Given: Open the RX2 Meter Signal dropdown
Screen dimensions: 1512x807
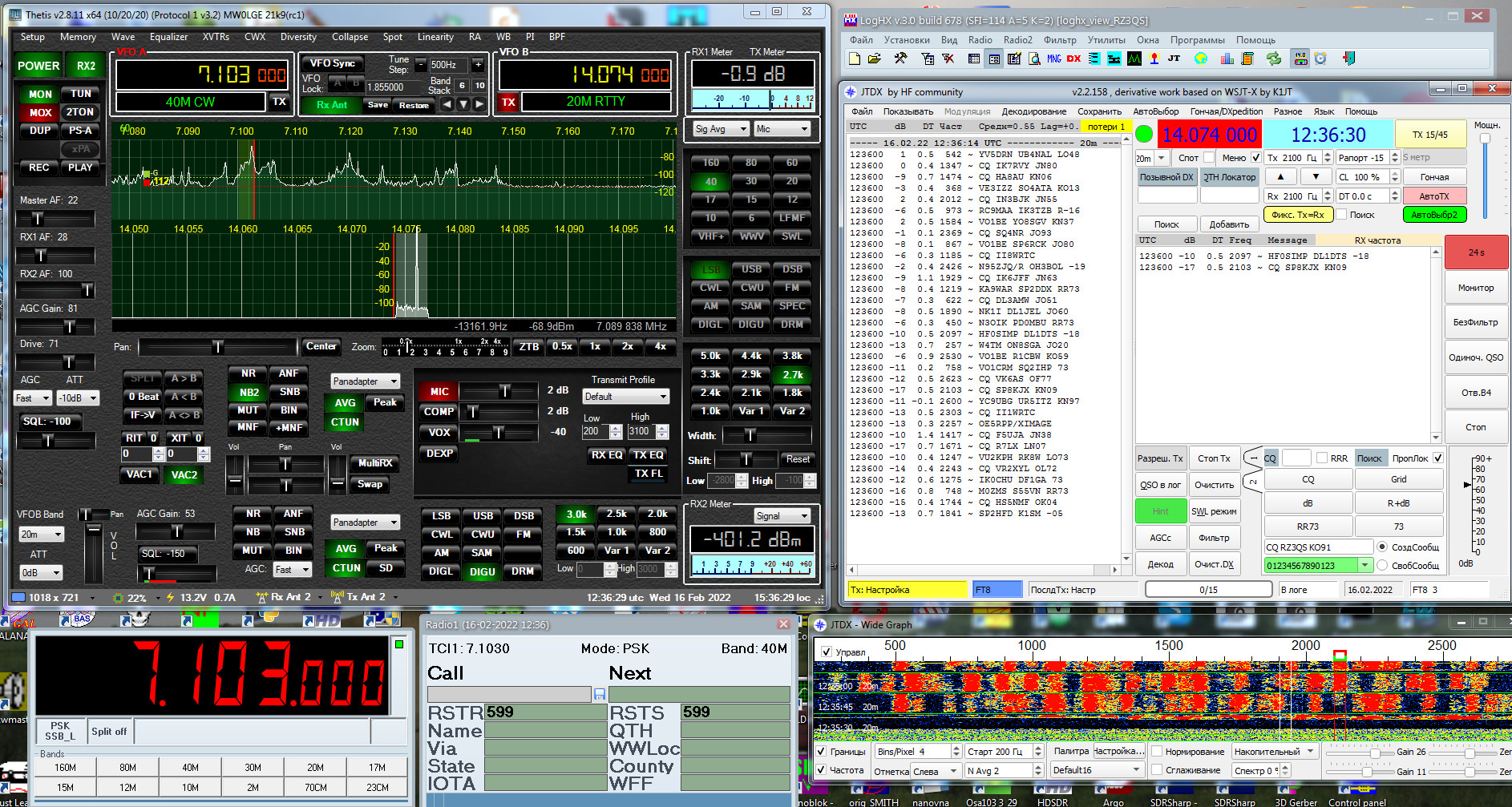Looking at the screenshot, I should coord(782,516).
